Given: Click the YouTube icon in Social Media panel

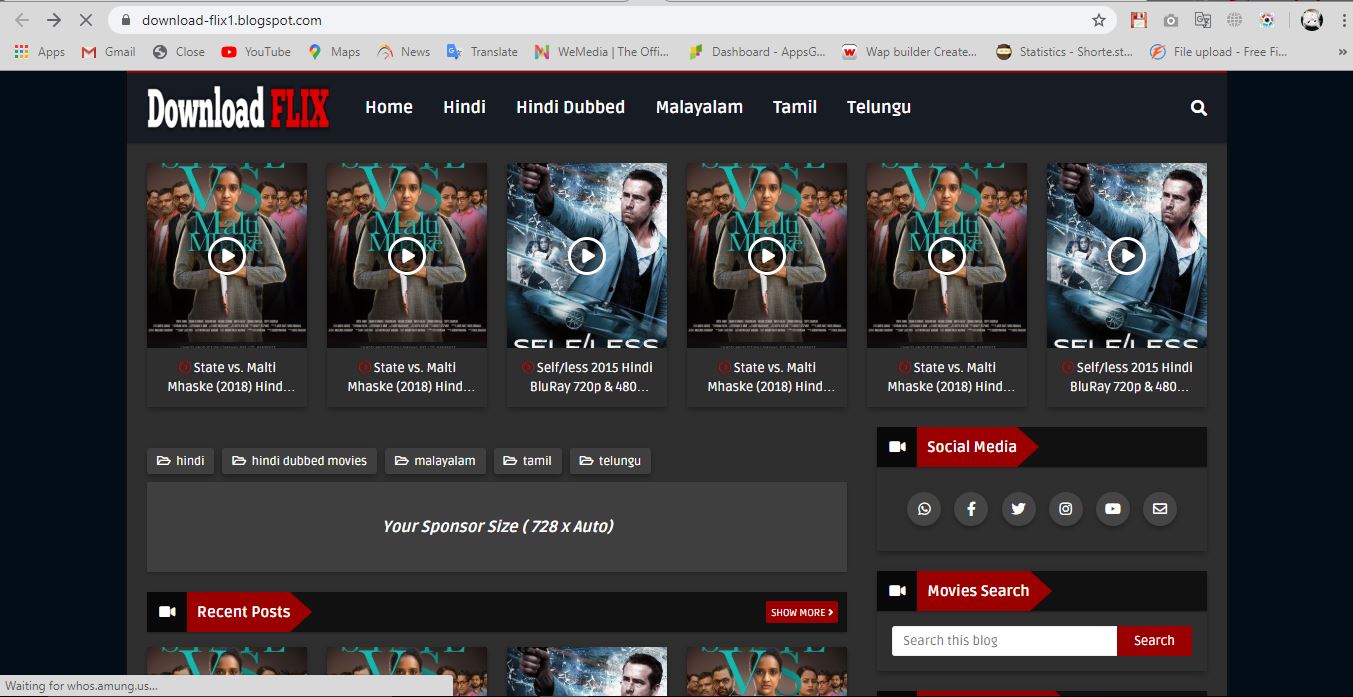Looking at the screenshot, I should pos(1112,509).
